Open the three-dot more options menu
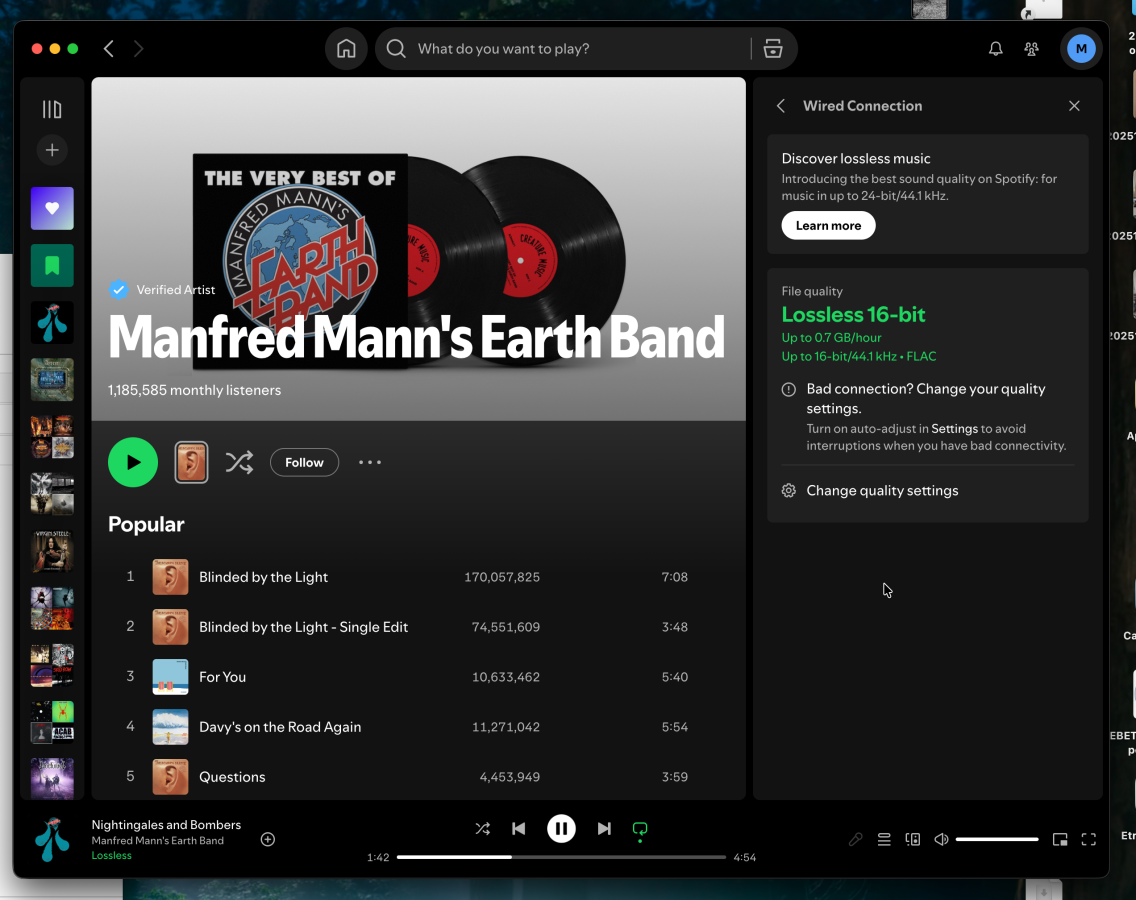Screen dimensions: 1136x900 click(370, 462)
